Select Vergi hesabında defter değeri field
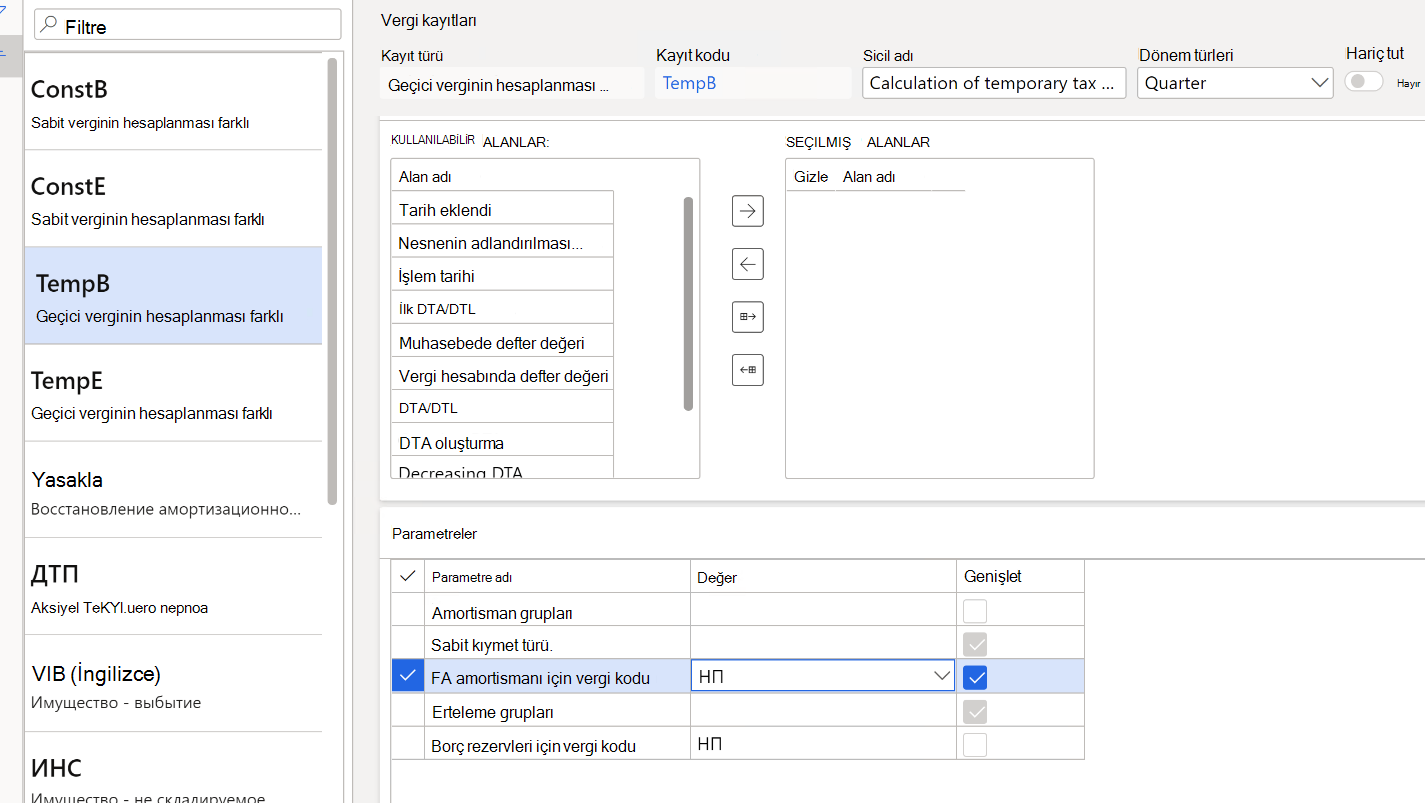 pos(502,375)
